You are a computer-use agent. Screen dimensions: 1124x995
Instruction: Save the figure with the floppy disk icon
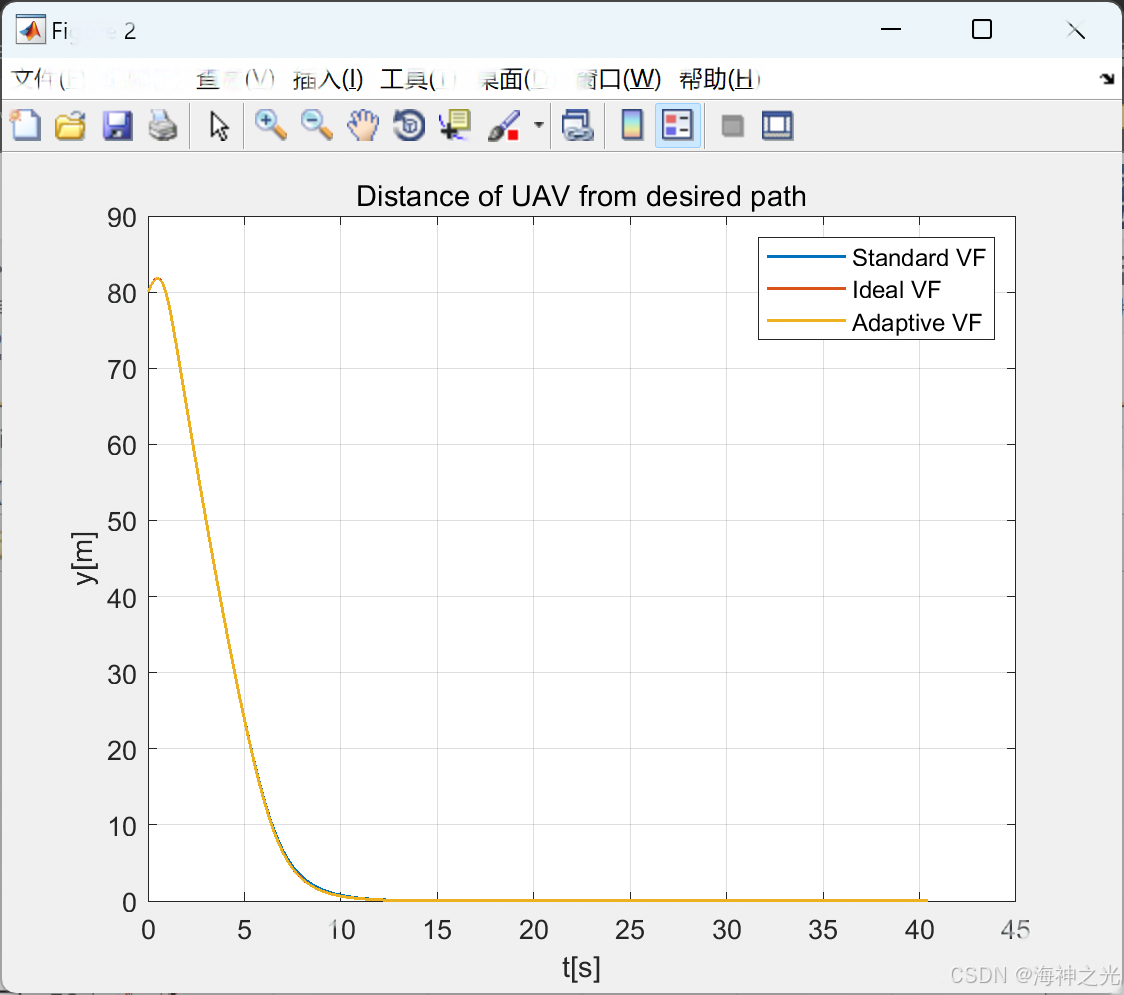(x=117, y=125)
